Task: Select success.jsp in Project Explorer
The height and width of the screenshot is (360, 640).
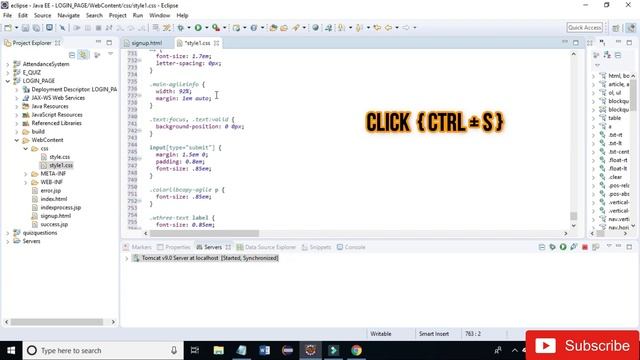Action: (54, 224)
